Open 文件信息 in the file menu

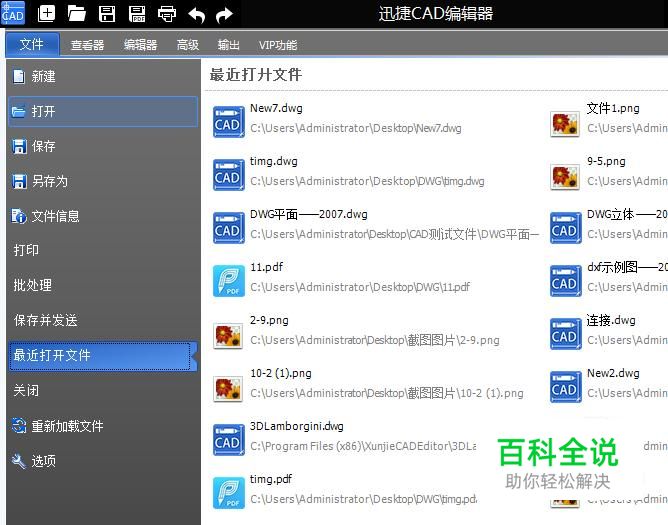click(102, 216)
